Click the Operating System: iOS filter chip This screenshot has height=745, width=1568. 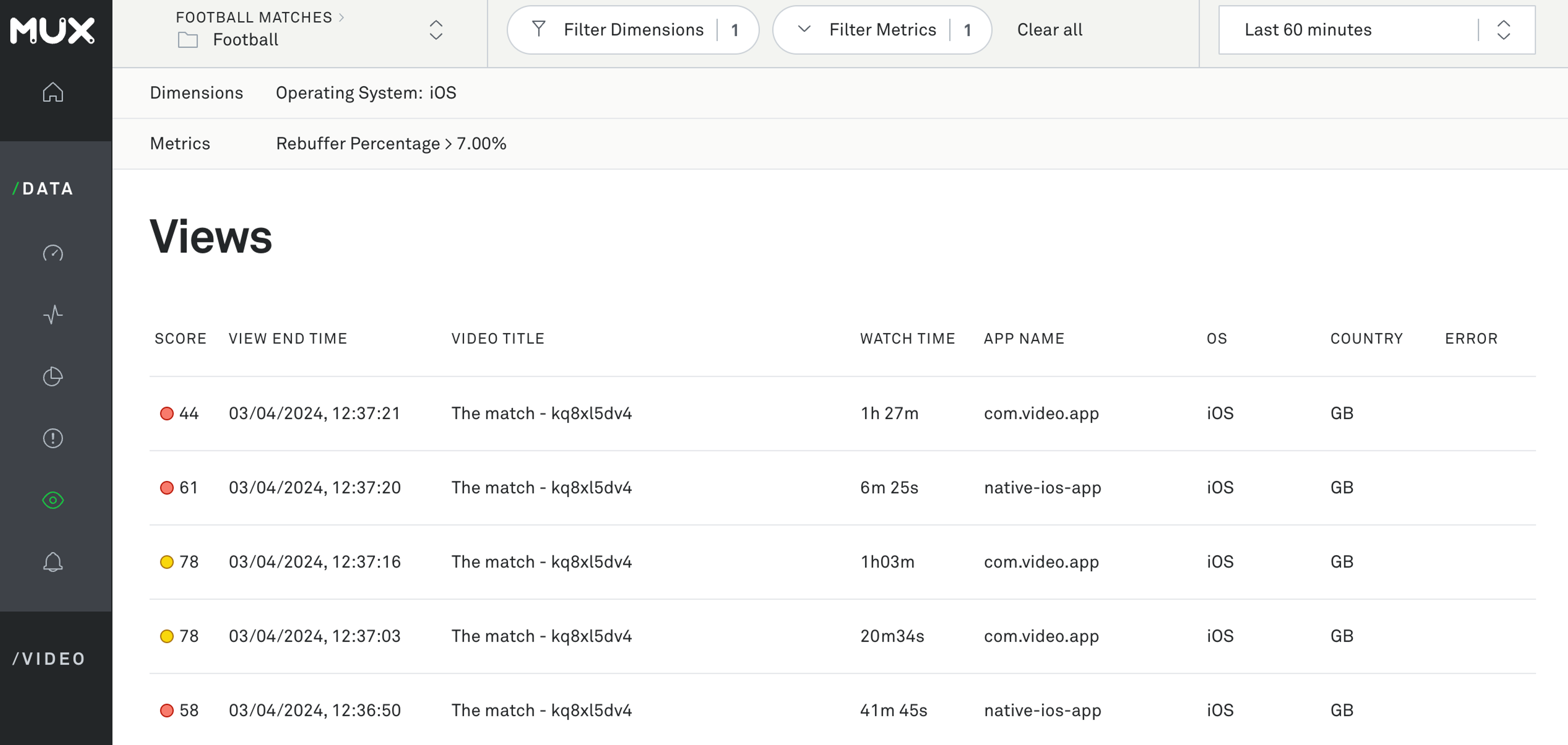pyautogui.click(x=366, y=93)
